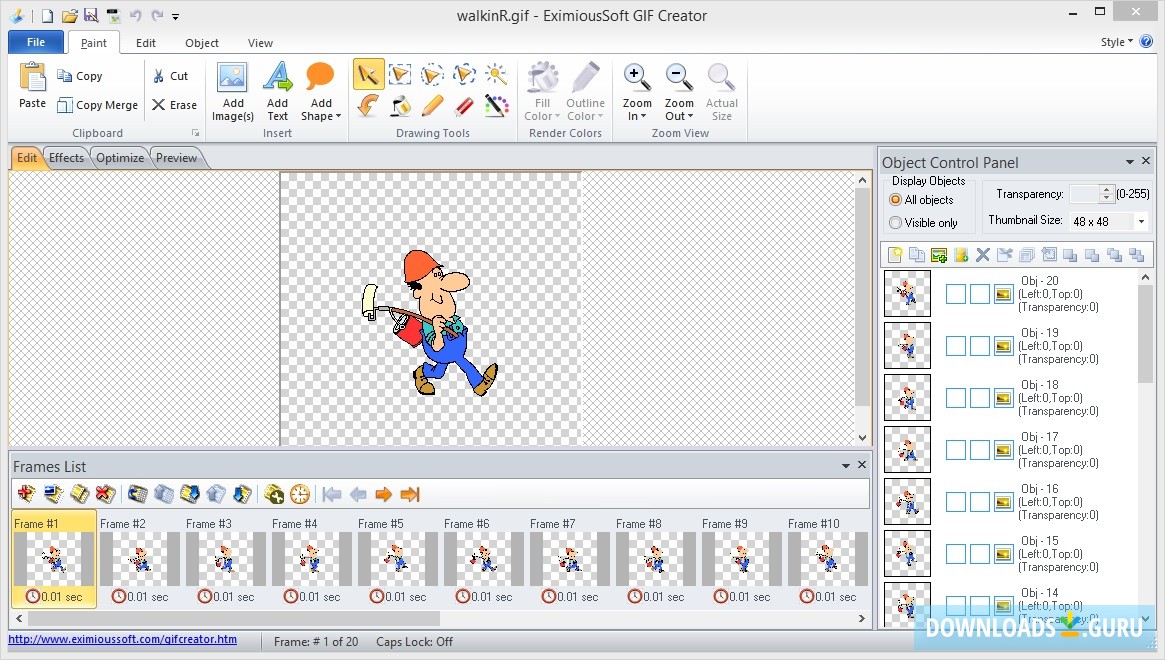Select the All objects radio button
This screenshot has height=660, width=1165.
tap(897, 200)
